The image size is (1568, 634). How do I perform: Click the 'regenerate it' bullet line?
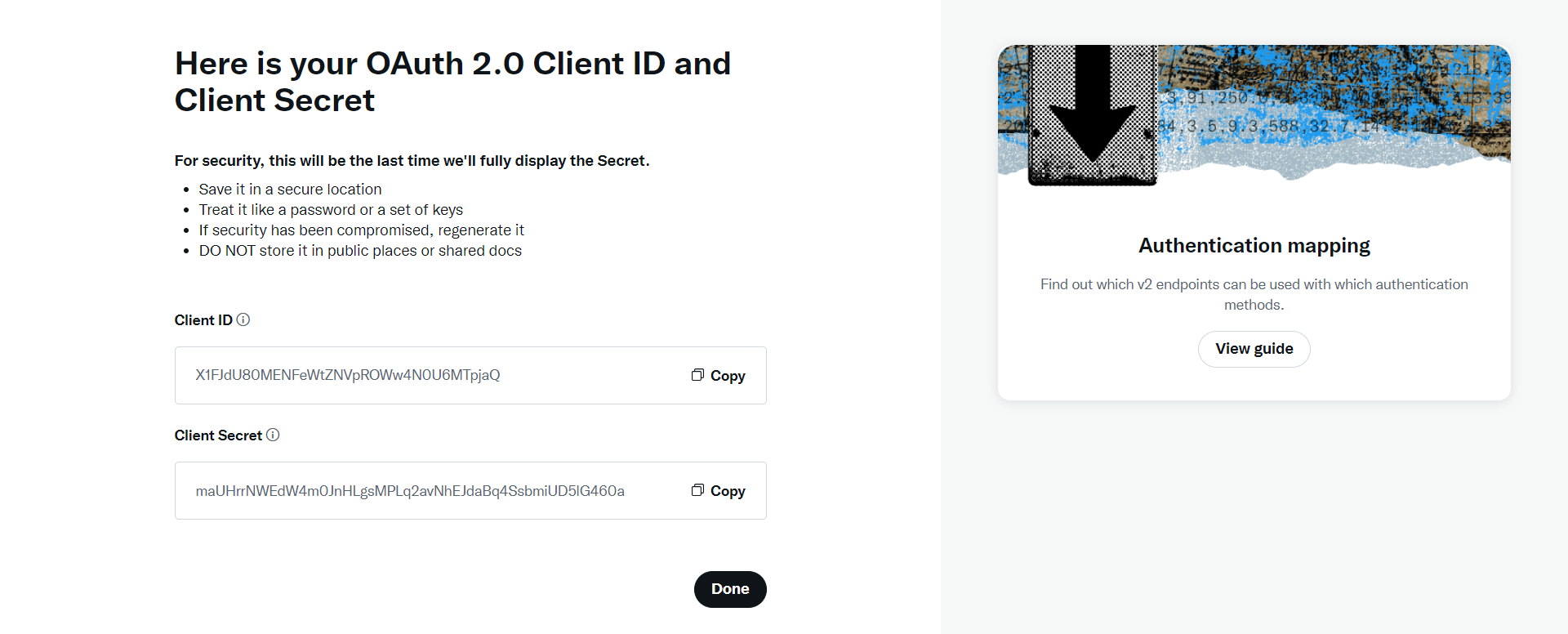click(361, 230)
